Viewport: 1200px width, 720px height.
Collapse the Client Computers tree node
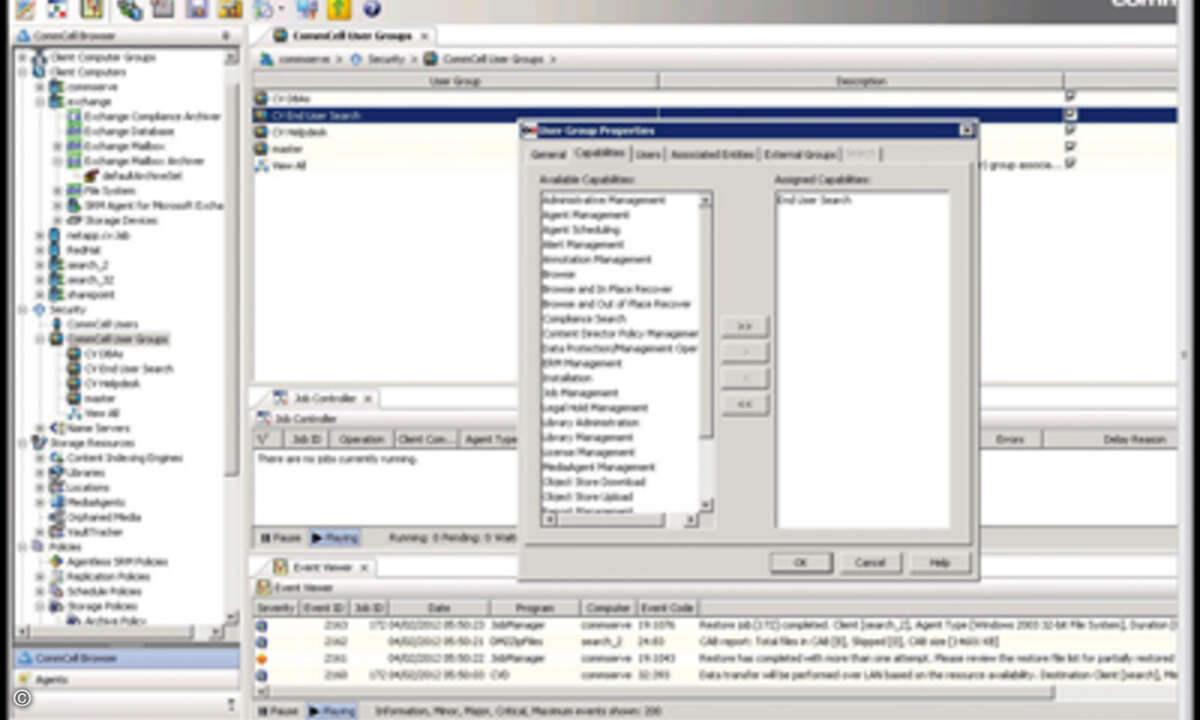(24, 73)
